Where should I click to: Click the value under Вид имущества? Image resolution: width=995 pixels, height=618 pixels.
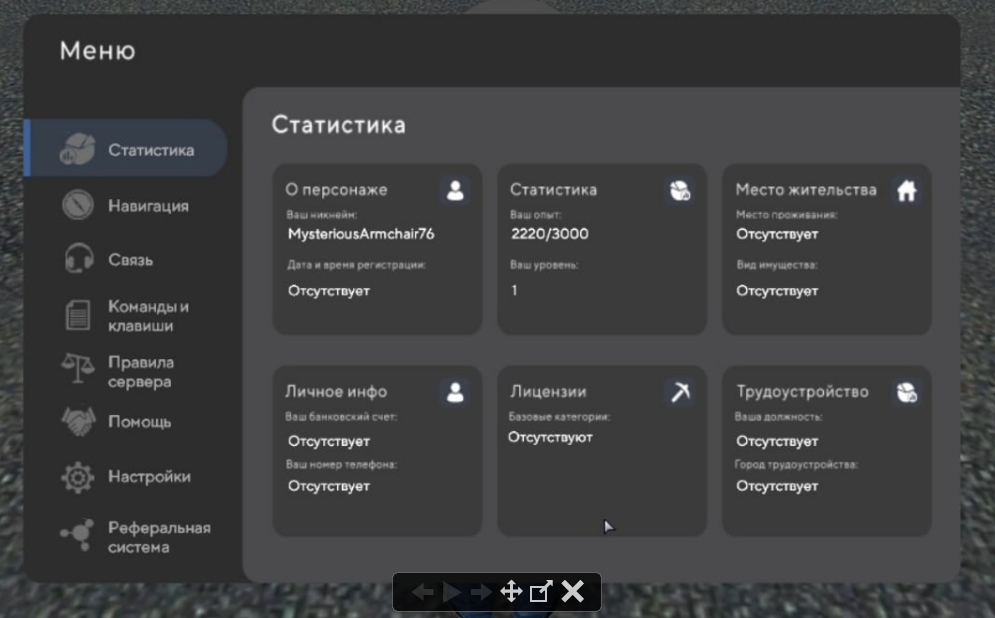tap(777, 291)
